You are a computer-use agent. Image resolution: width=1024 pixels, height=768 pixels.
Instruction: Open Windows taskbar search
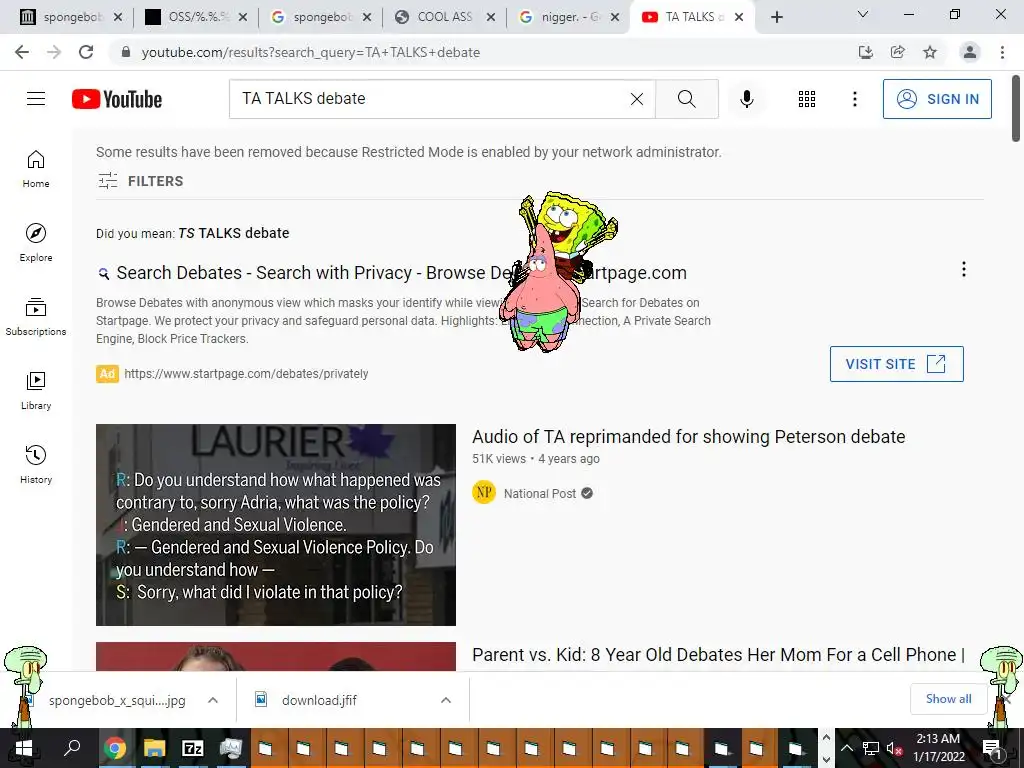(72, 748)
